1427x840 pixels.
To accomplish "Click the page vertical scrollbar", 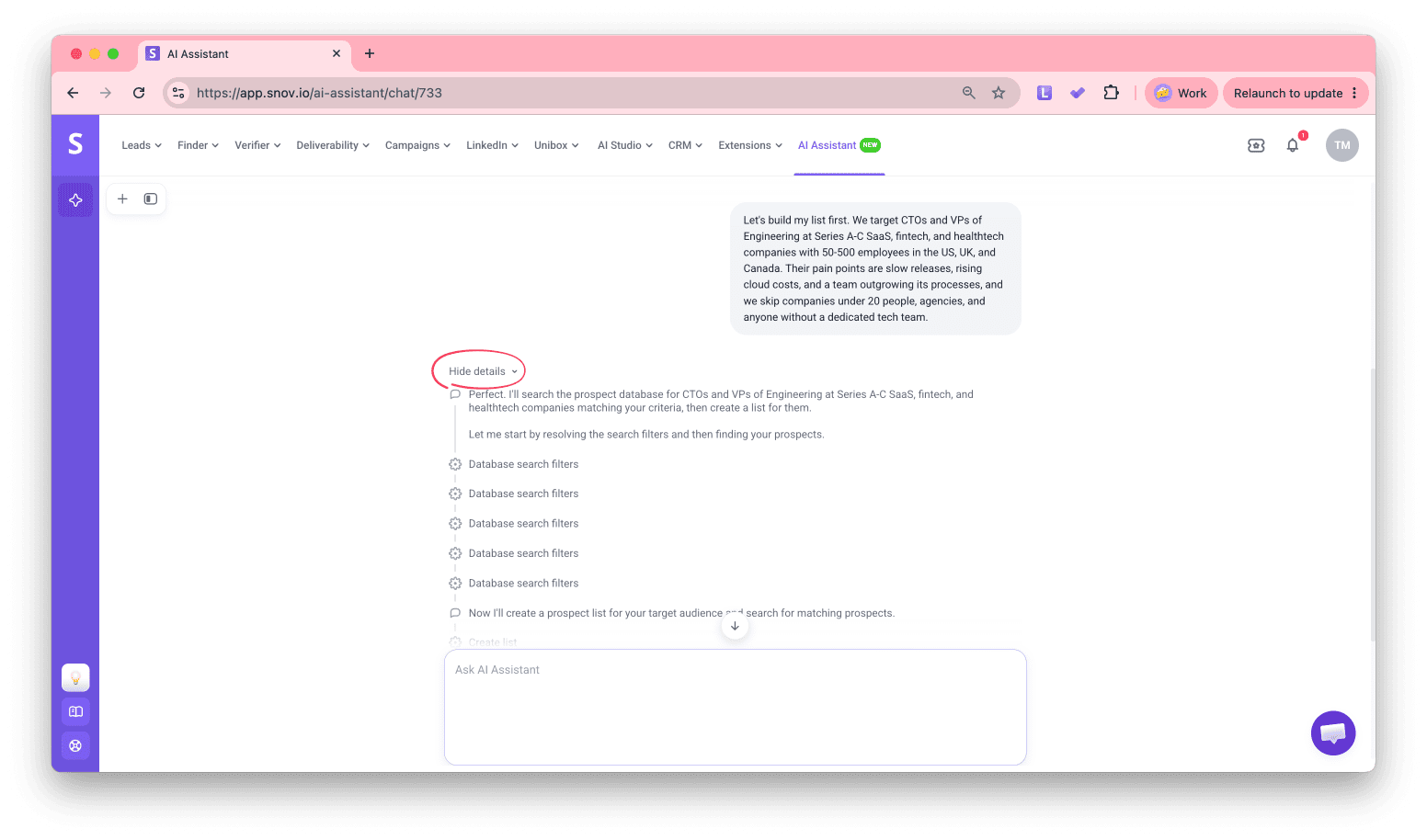I will [1373, 505].
